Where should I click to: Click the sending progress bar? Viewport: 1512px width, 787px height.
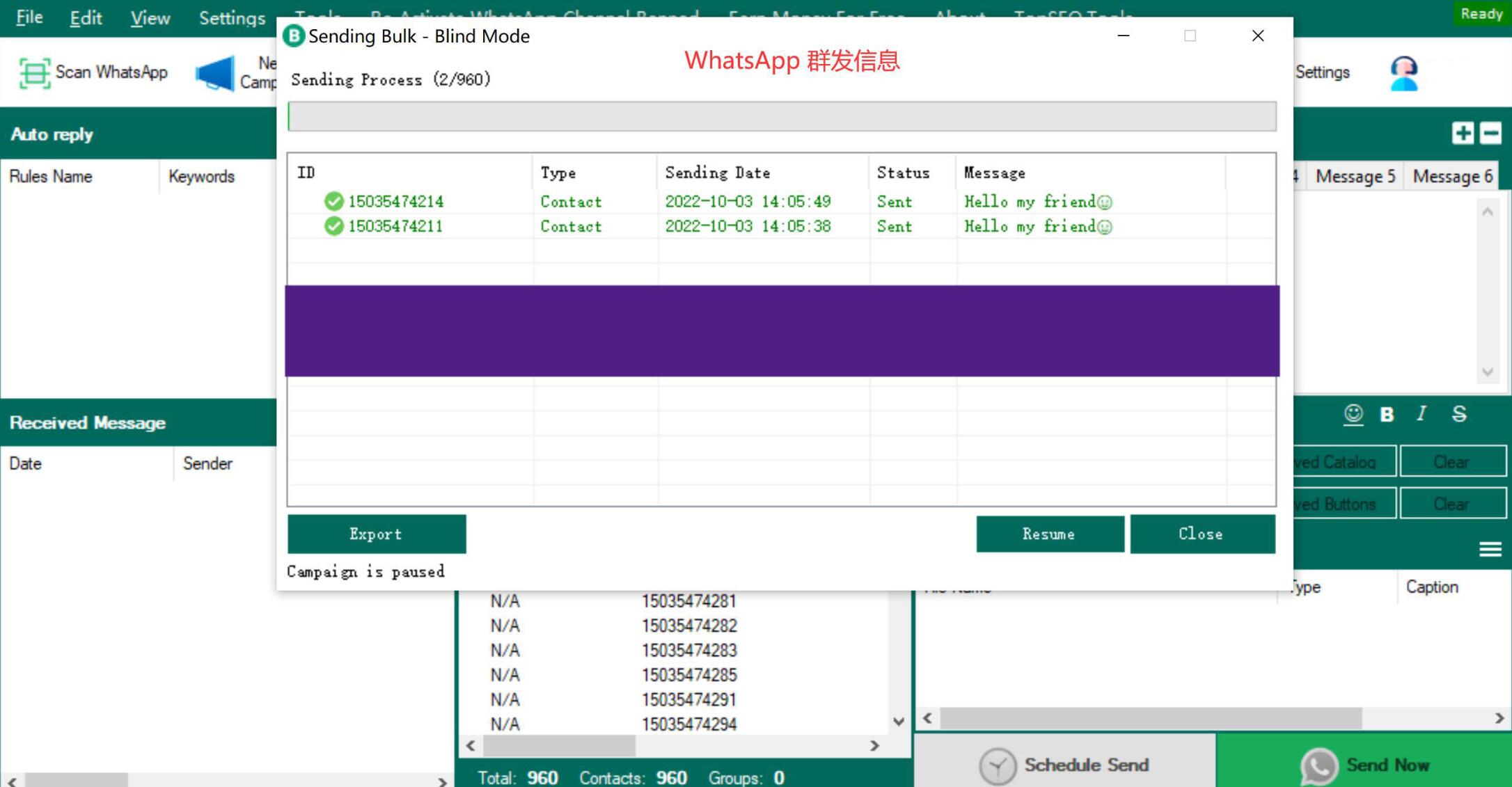782,116
